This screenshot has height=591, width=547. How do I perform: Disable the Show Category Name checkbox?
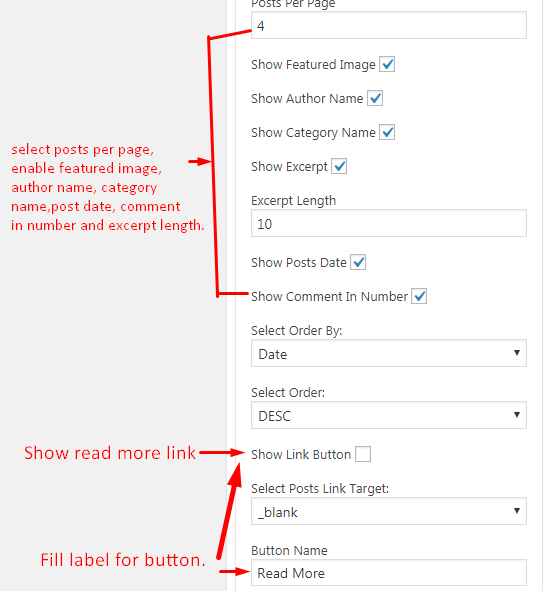click(387, 132)
